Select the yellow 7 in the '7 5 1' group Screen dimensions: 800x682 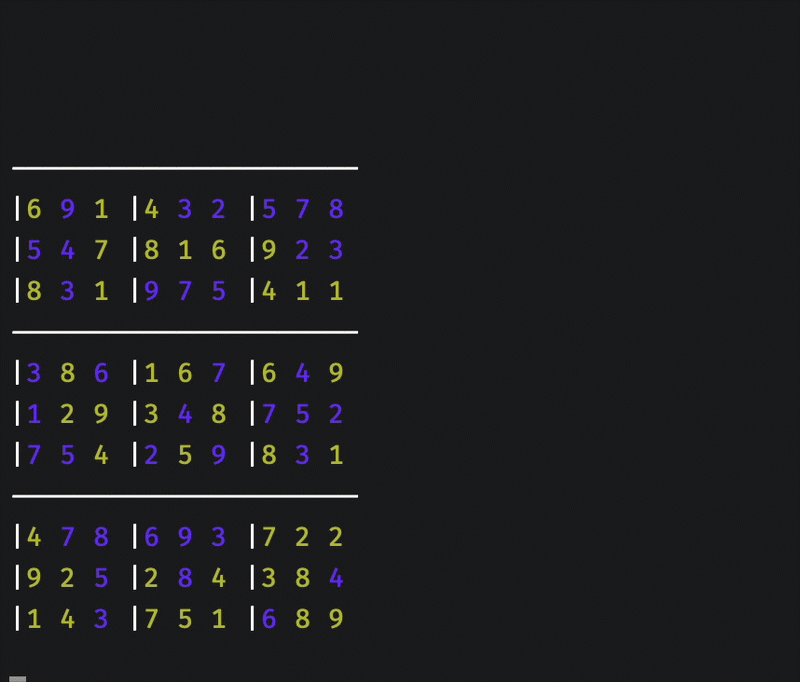[152, 619]
